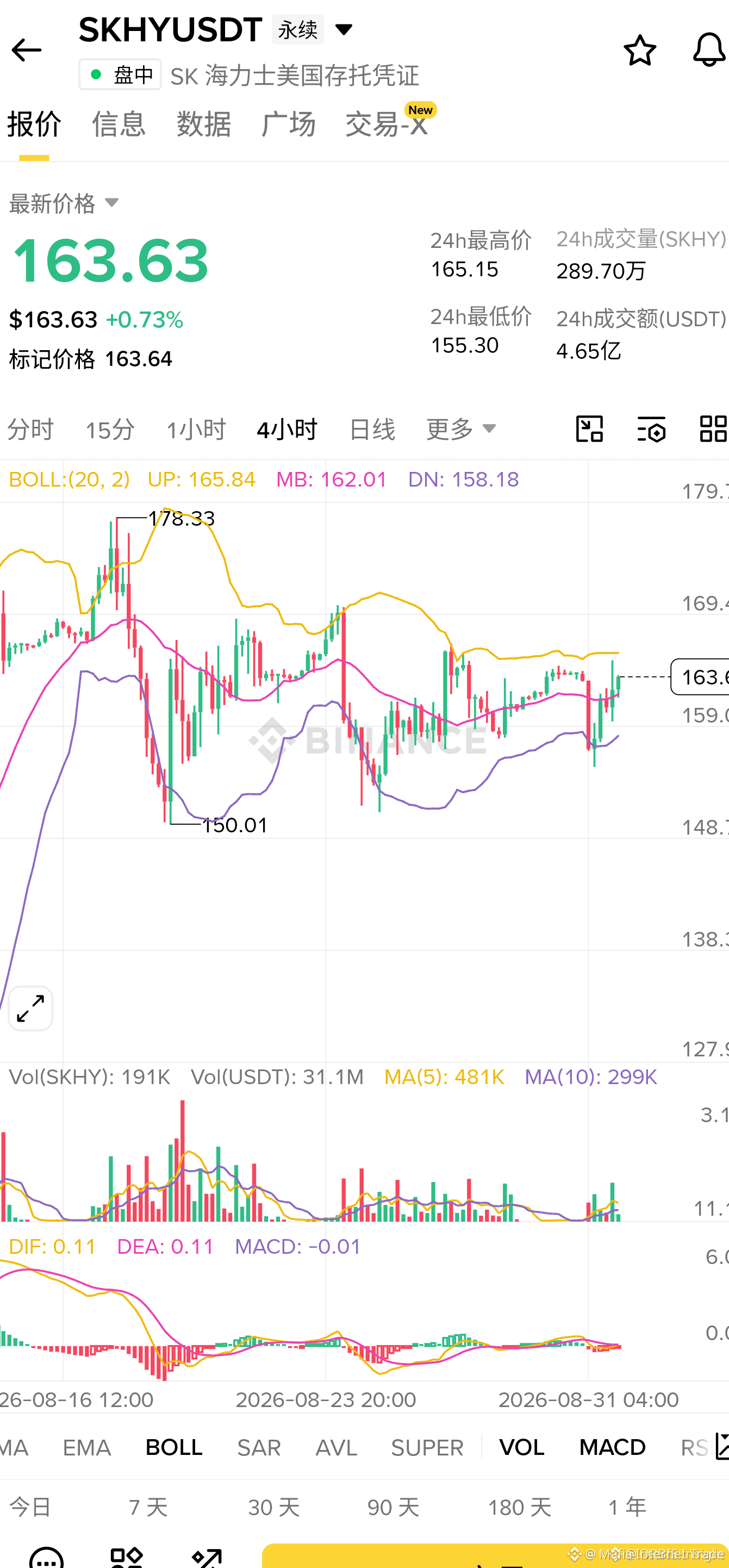Tap the 24h成交量 289.70万 value
The width and height of the screenshot is (729, 1568).
[601, 271]
